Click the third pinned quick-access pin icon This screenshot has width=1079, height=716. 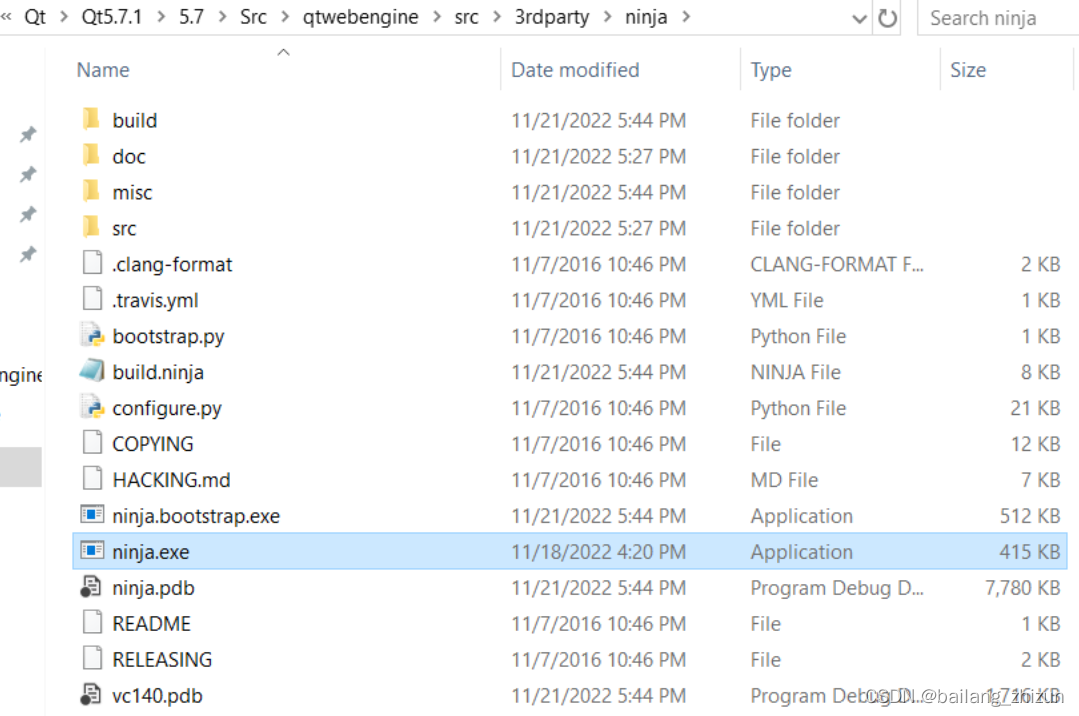28,214
